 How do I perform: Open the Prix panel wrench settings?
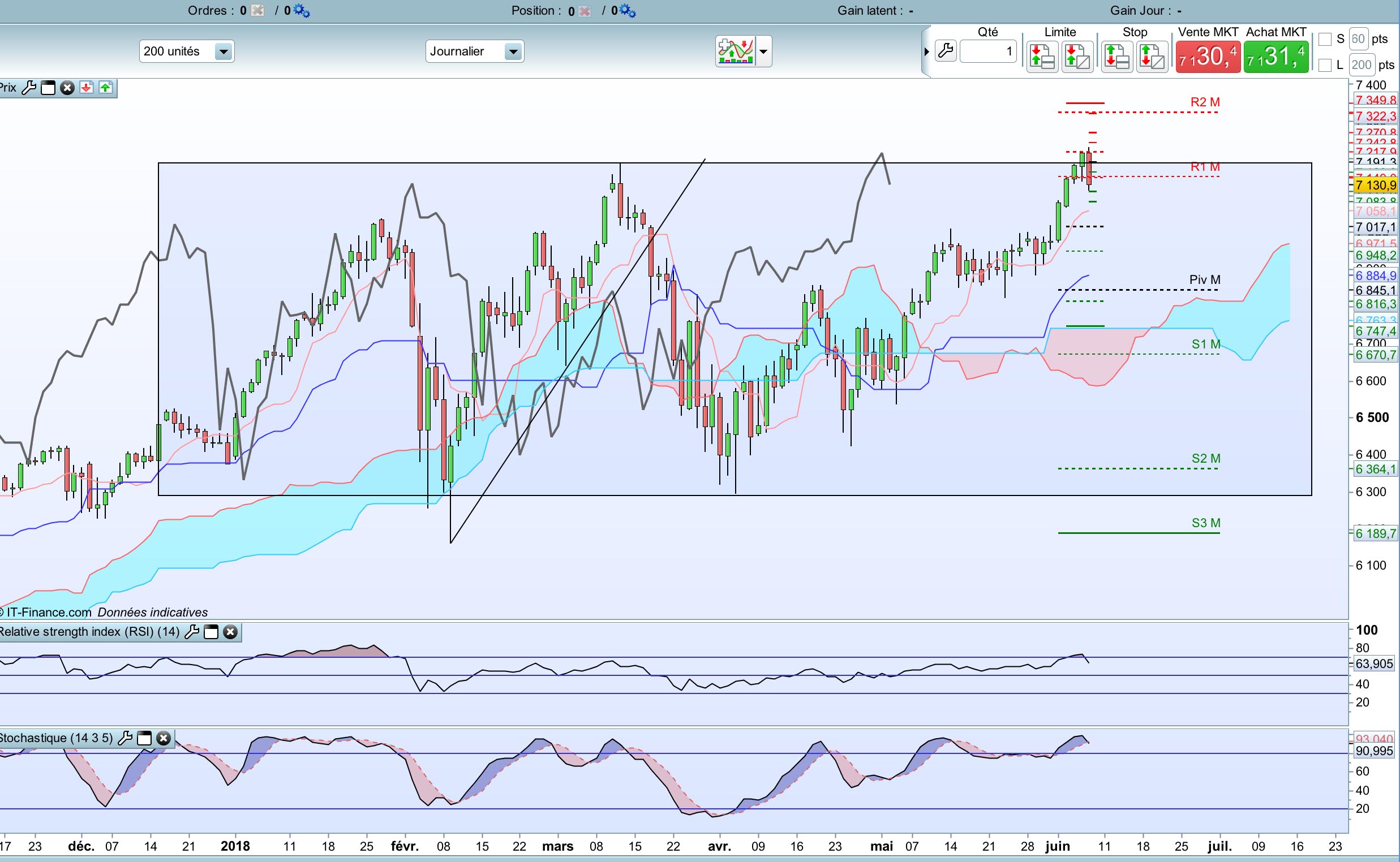point(28,88)
